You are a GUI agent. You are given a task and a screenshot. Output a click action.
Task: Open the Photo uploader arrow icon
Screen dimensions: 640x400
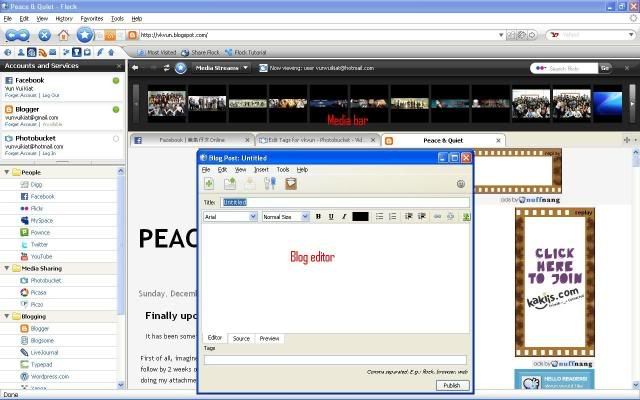111,52
